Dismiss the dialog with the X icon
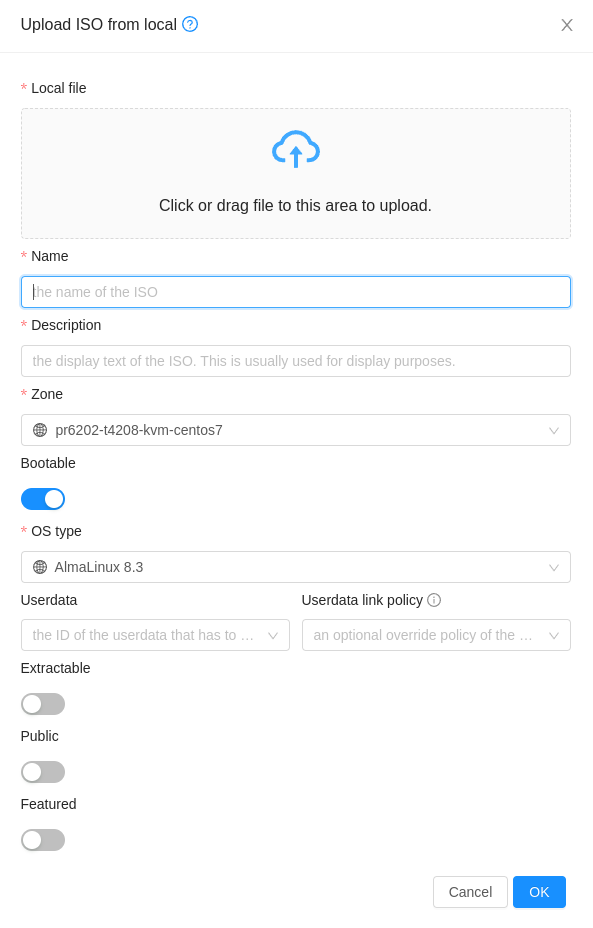This screenshot has height=928, width=593. pyautogui.click(x=567, y=25)
